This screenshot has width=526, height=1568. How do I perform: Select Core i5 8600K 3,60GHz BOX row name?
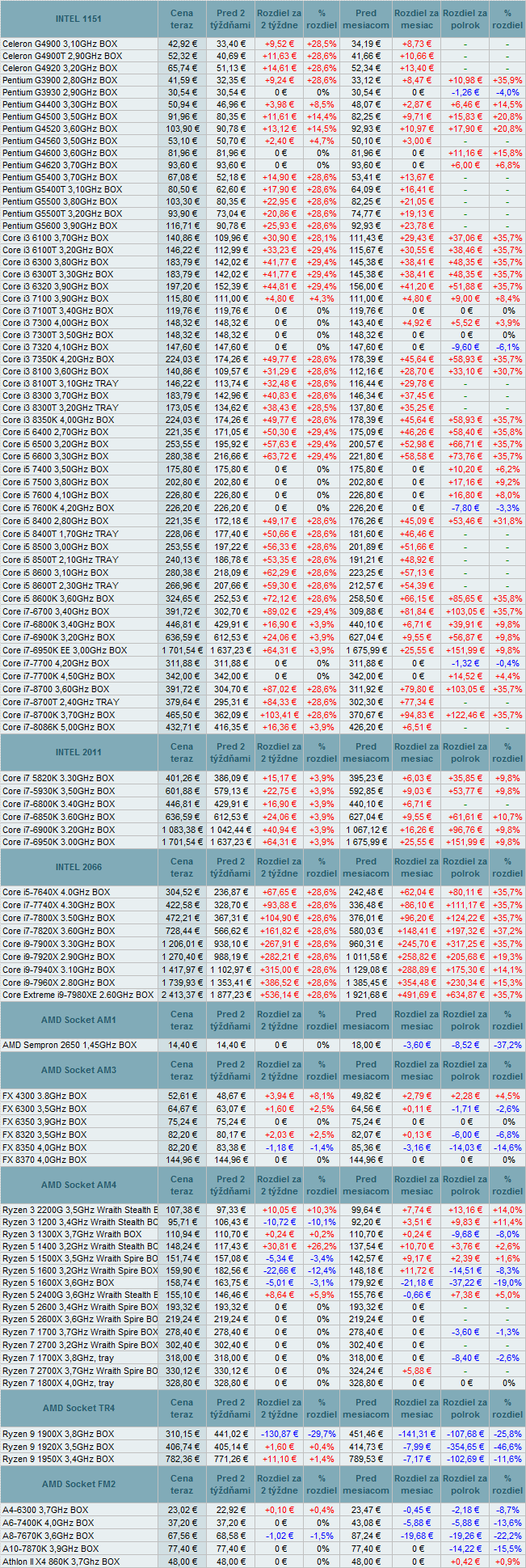click(57, 598)
